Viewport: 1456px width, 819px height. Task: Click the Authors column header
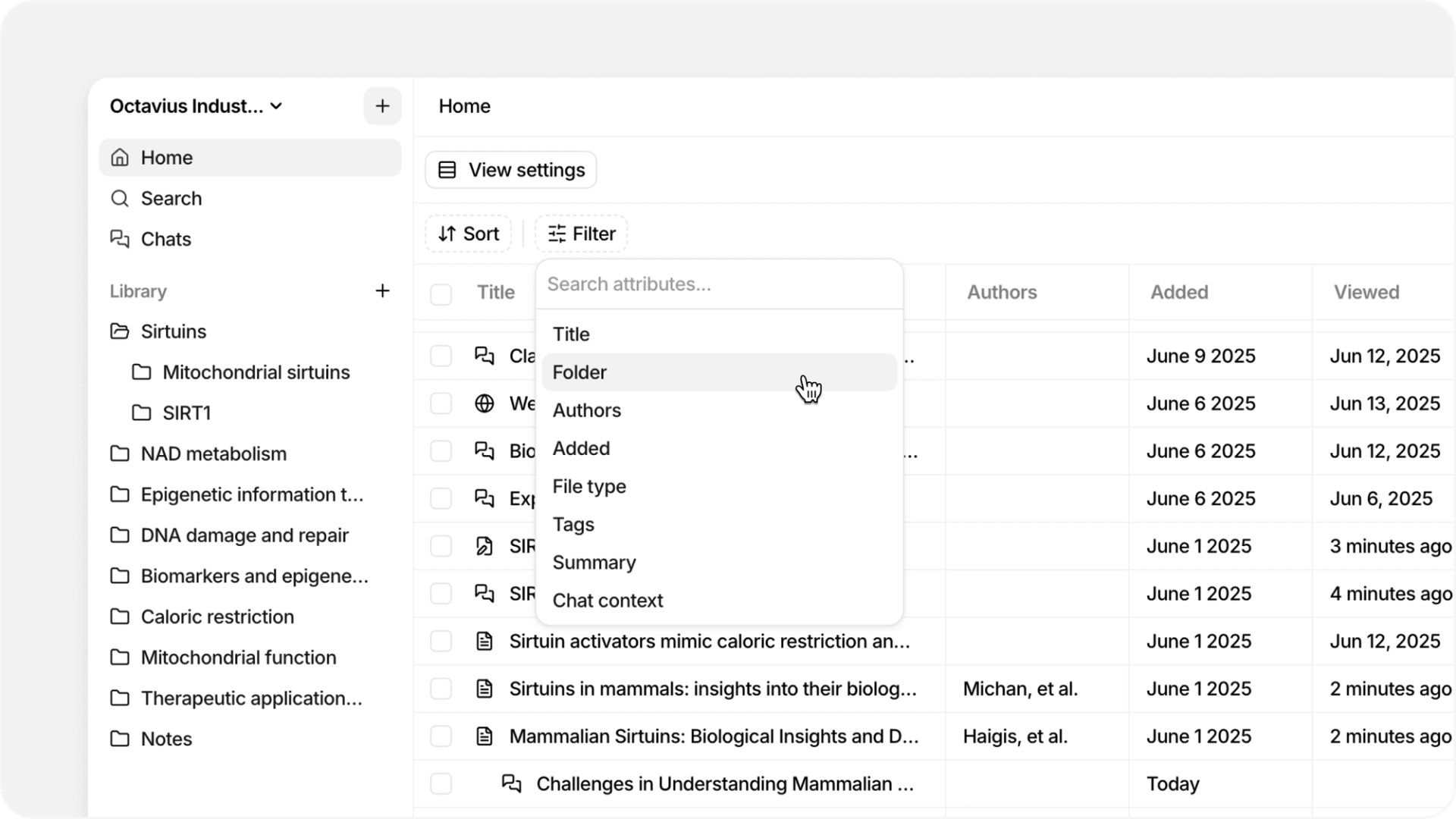[x=1002, y=293]
